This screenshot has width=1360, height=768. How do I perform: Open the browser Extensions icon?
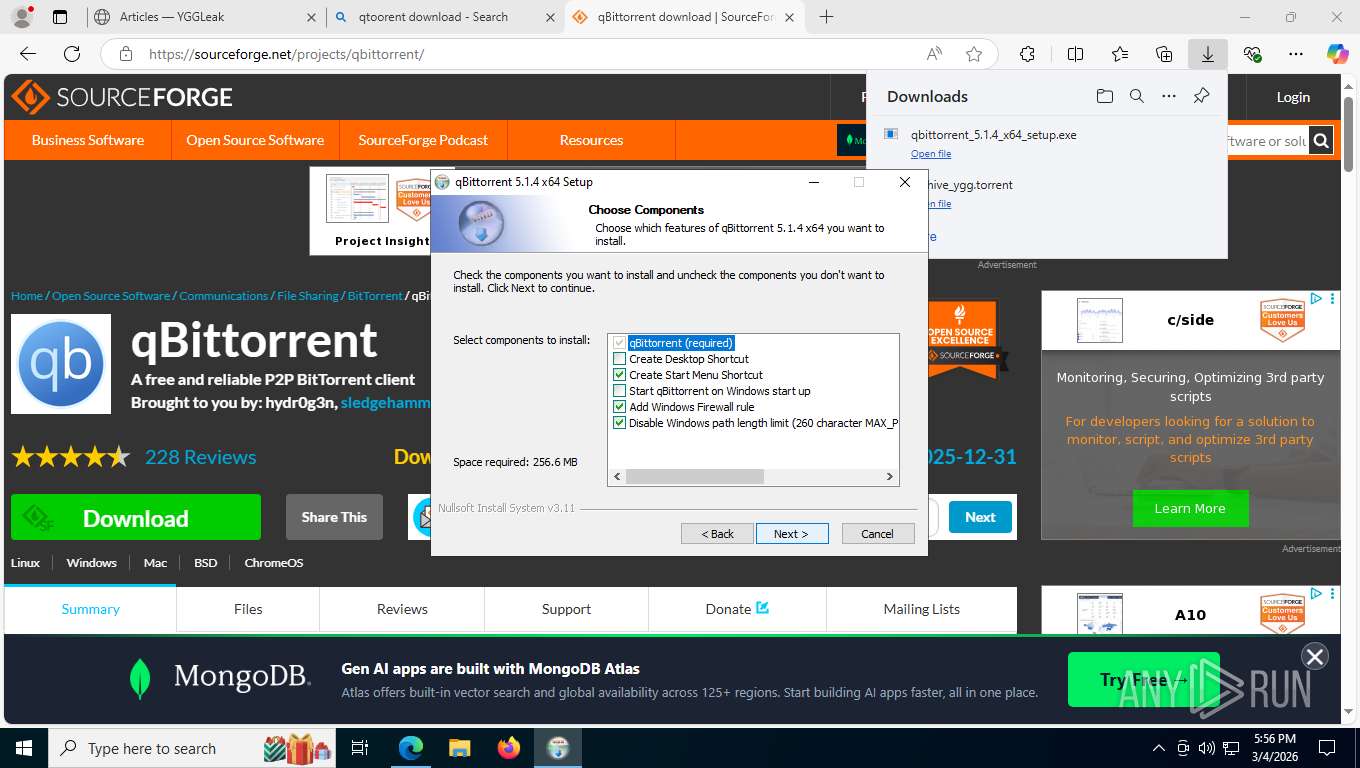(1027, 54)
